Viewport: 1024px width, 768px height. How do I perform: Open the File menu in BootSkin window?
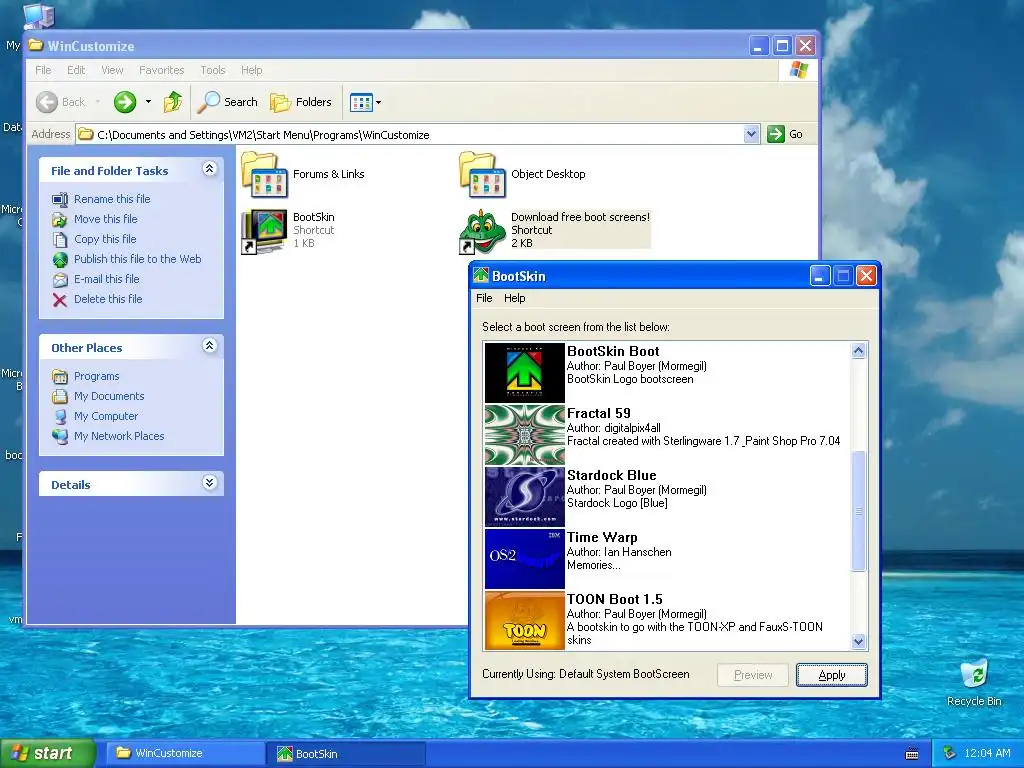(x=484, y=298)
